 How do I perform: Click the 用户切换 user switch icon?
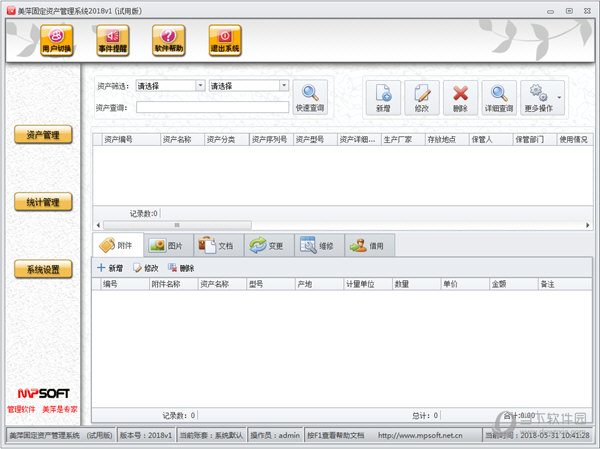point(57,40)
